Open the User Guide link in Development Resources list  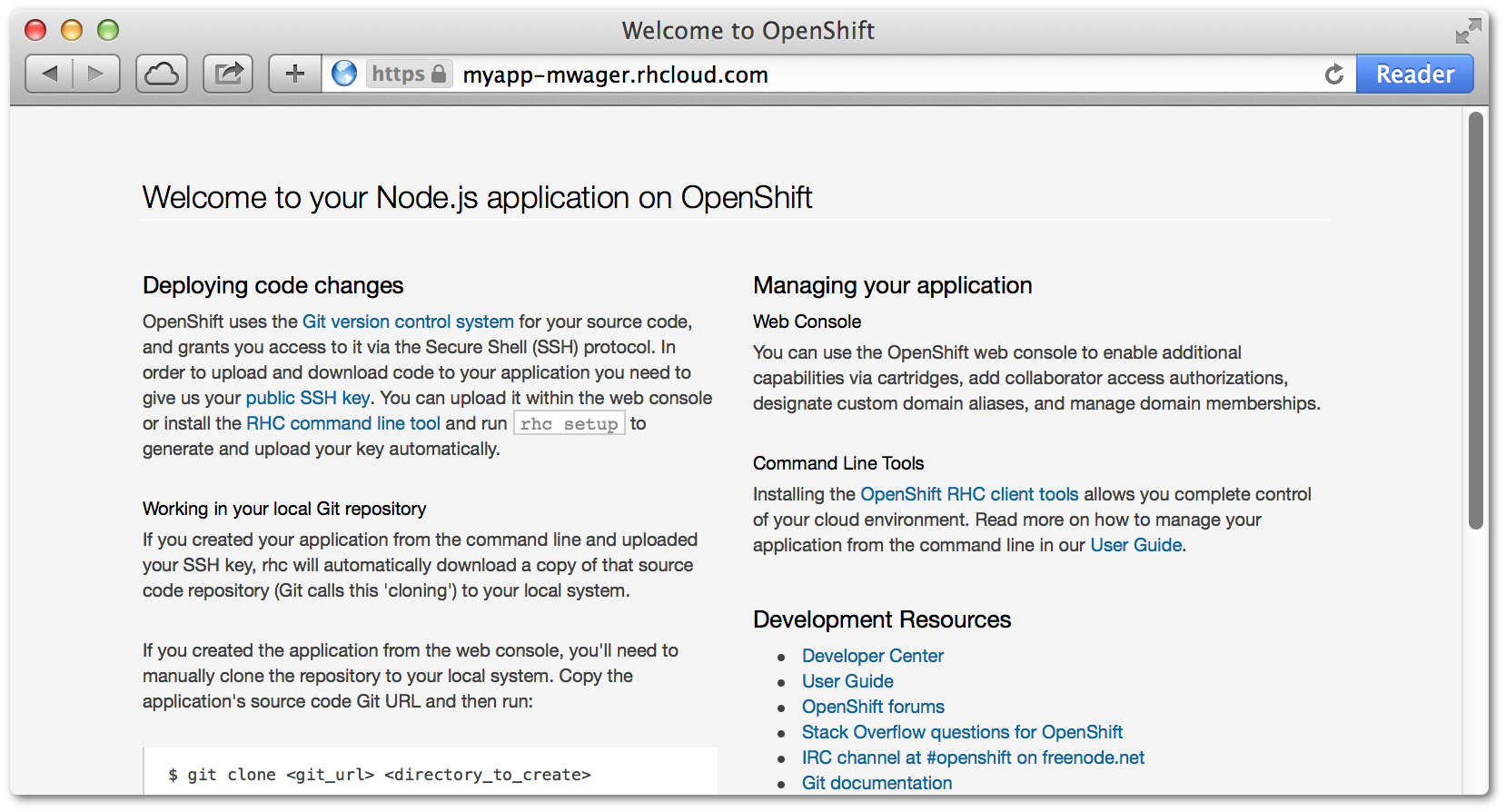[x=847, y=681]
